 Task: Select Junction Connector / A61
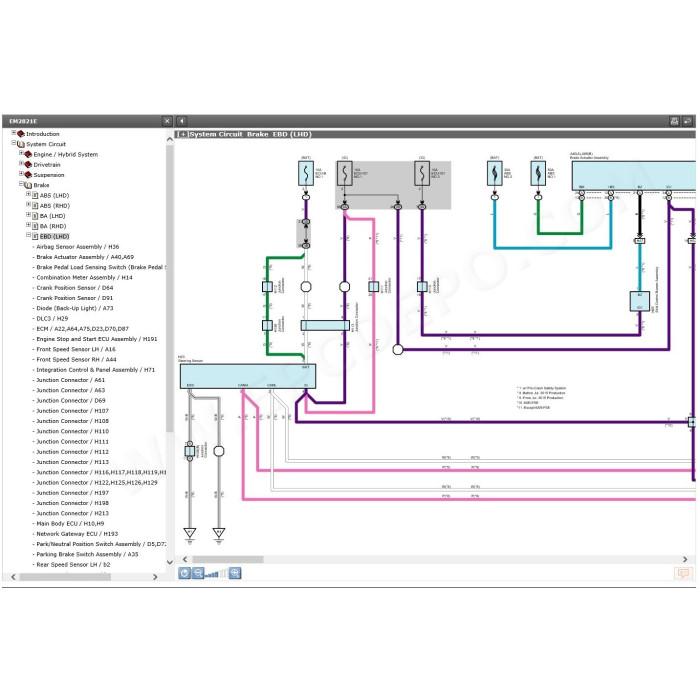coord(71,380)
